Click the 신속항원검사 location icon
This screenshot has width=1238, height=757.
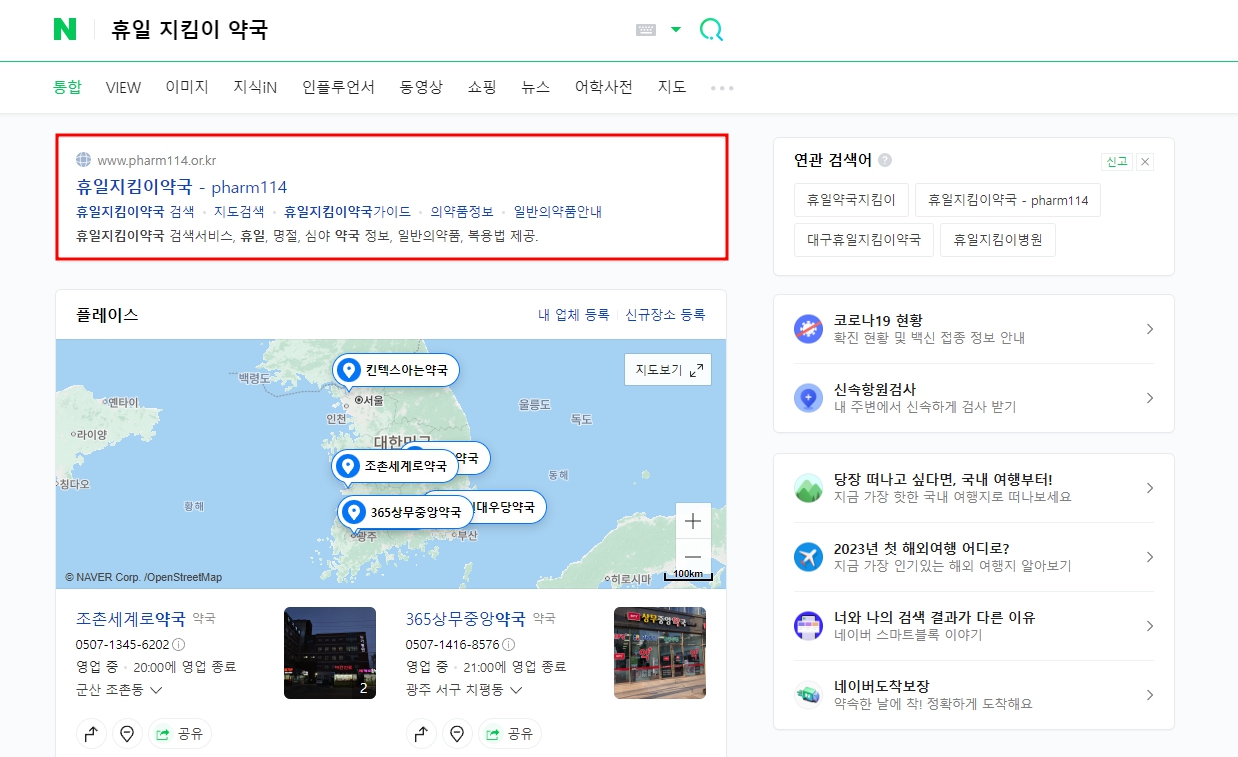point(808,398)
